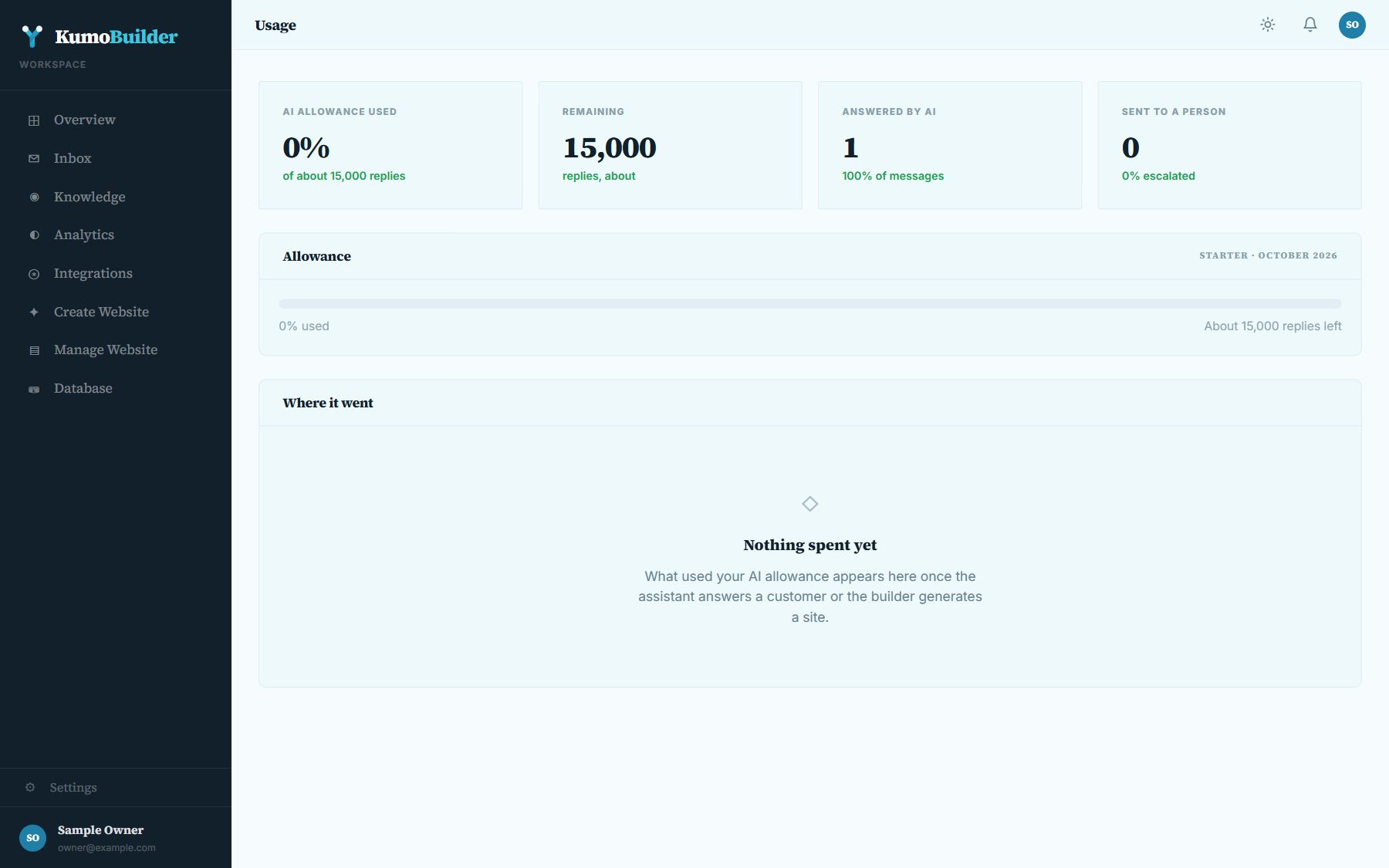This screenshot has height=868, width=1389.
Task: Click the Answered by AI card
Action: pos(950,145)
